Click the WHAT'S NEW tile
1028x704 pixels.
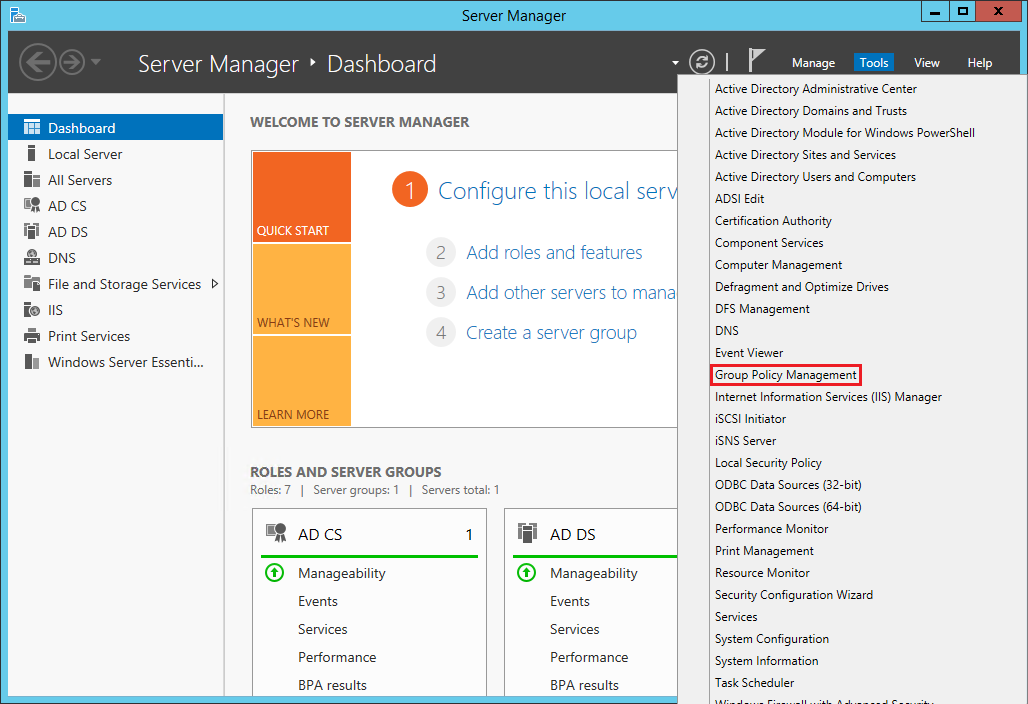(302, 289)
